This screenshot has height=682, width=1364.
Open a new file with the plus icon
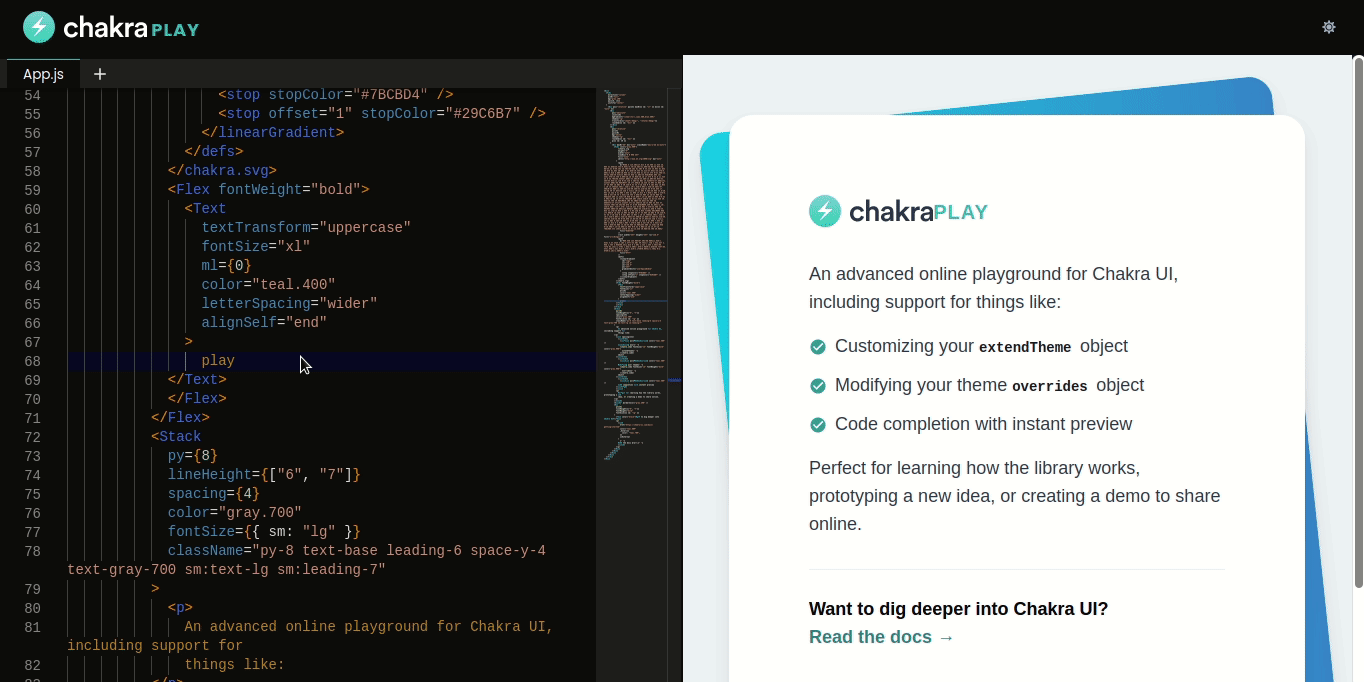100,74
